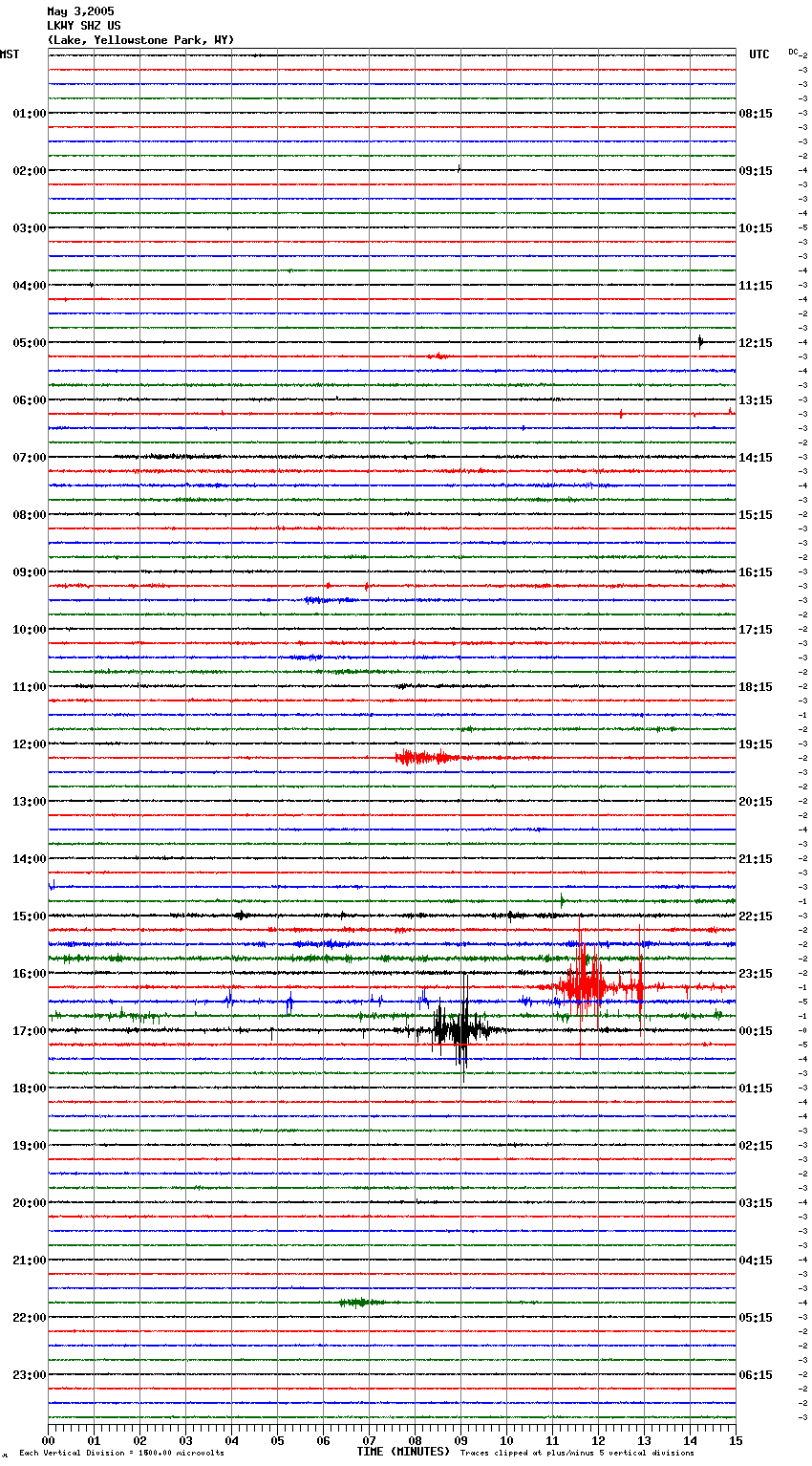Viewport: 812px width, 1466px height.
Task: Click the '21:15' UTC time label
Action: [x=756, y=859]
